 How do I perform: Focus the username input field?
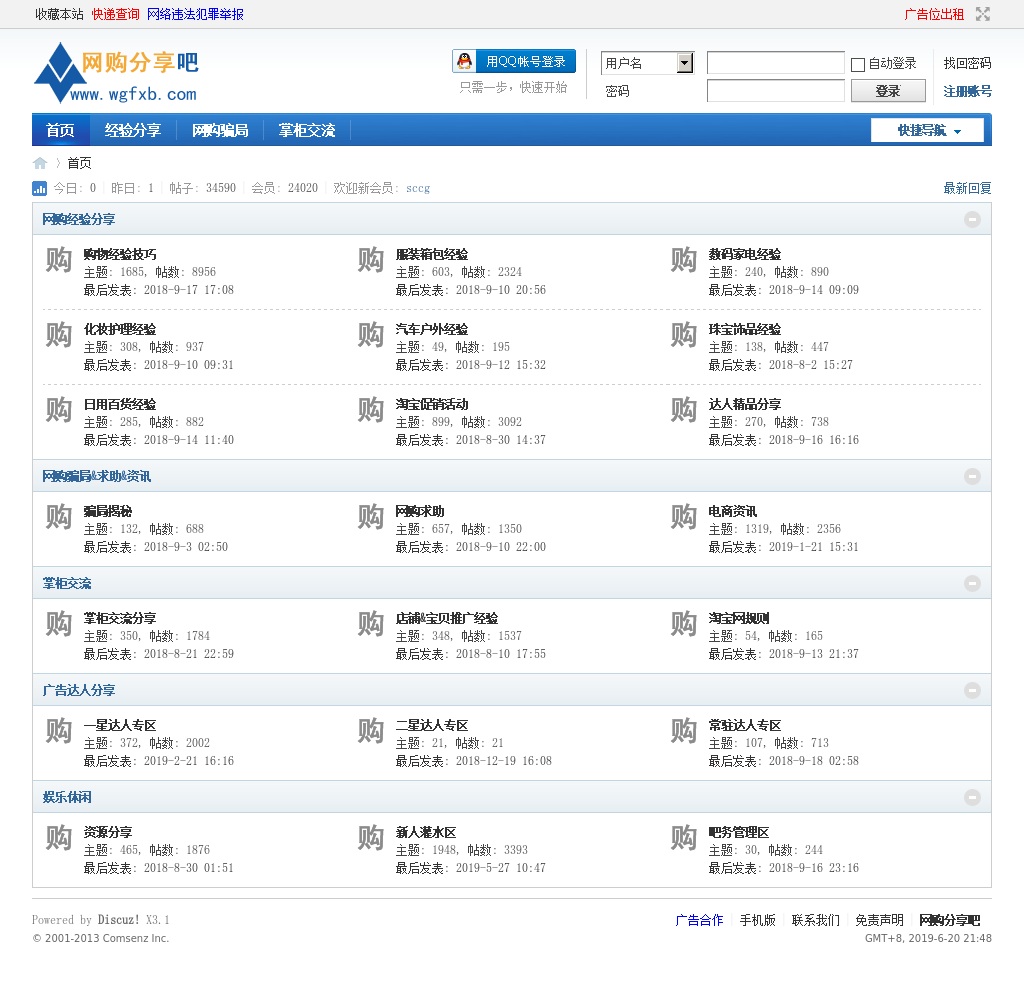pos(776,63)
